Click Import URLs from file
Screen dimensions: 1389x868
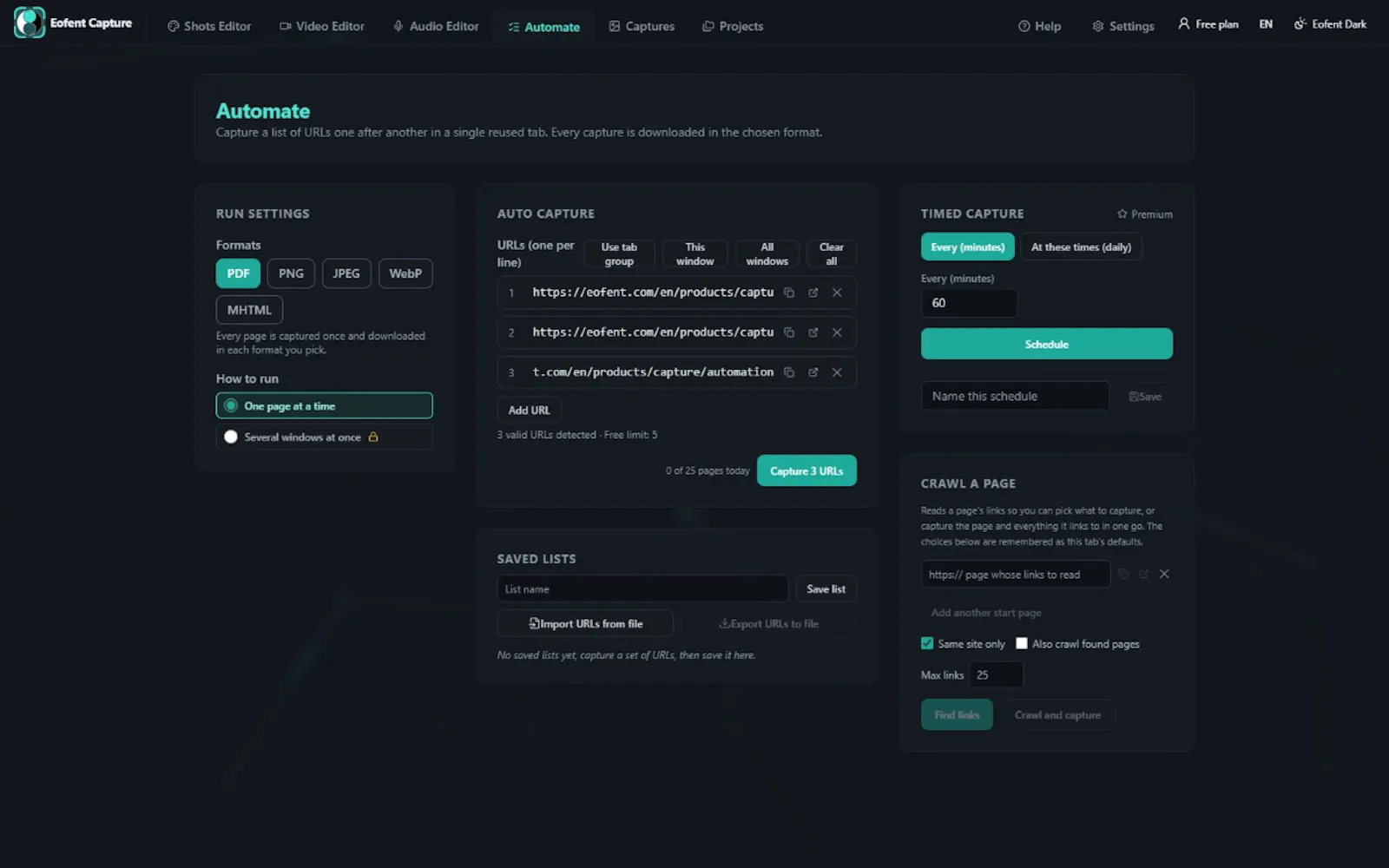coord(585,623)
